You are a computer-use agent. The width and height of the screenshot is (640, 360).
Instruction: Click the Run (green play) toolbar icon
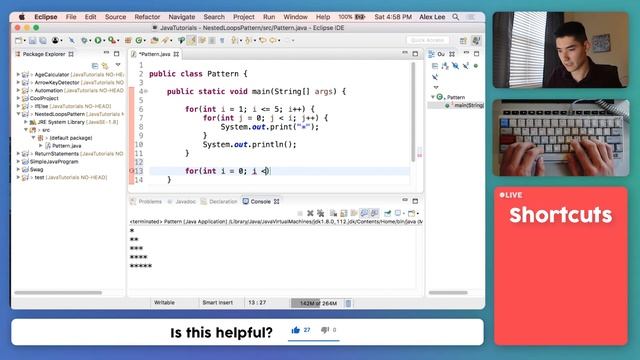[98, 40]
